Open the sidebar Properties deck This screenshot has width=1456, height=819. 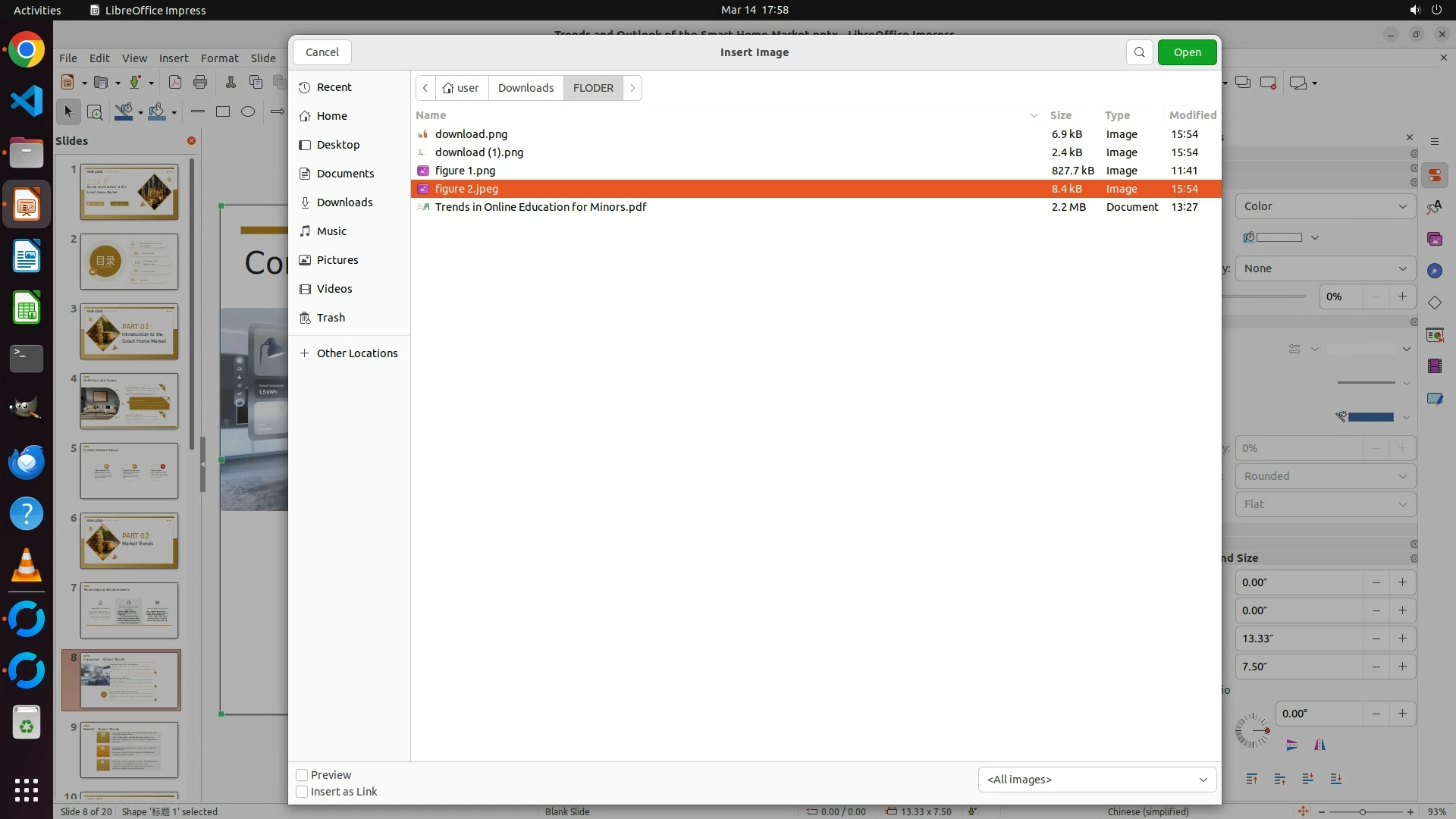(1434, 175)
